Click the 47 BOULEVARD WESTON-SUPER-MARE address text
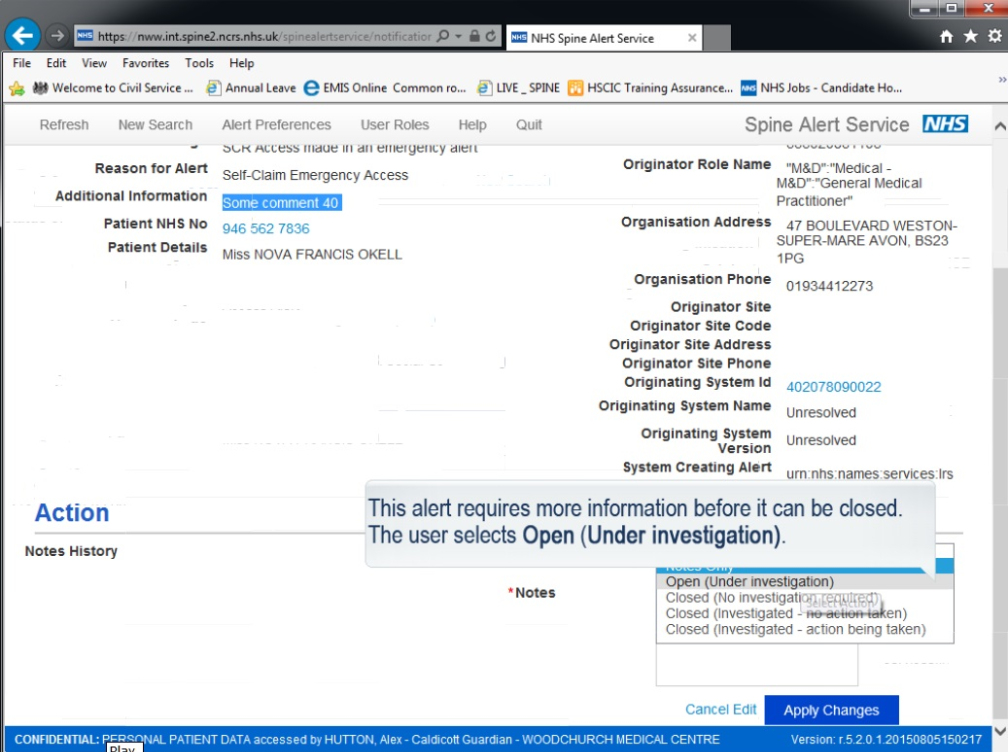This screenshot has width=1008, height=752. point(866,242)
